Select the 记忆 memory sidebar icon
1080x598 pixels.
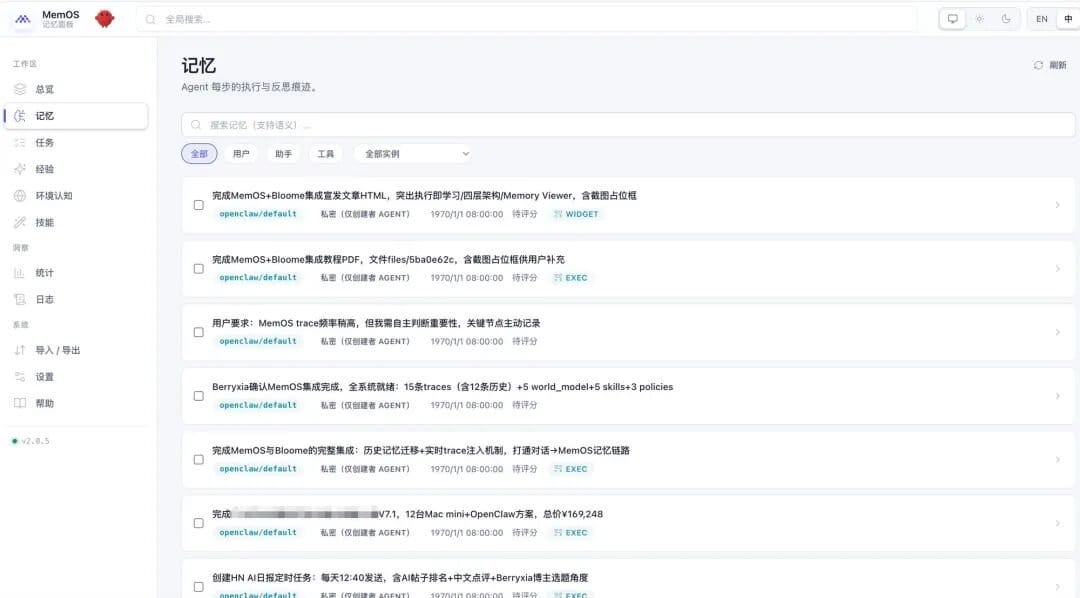click(20, 116)
